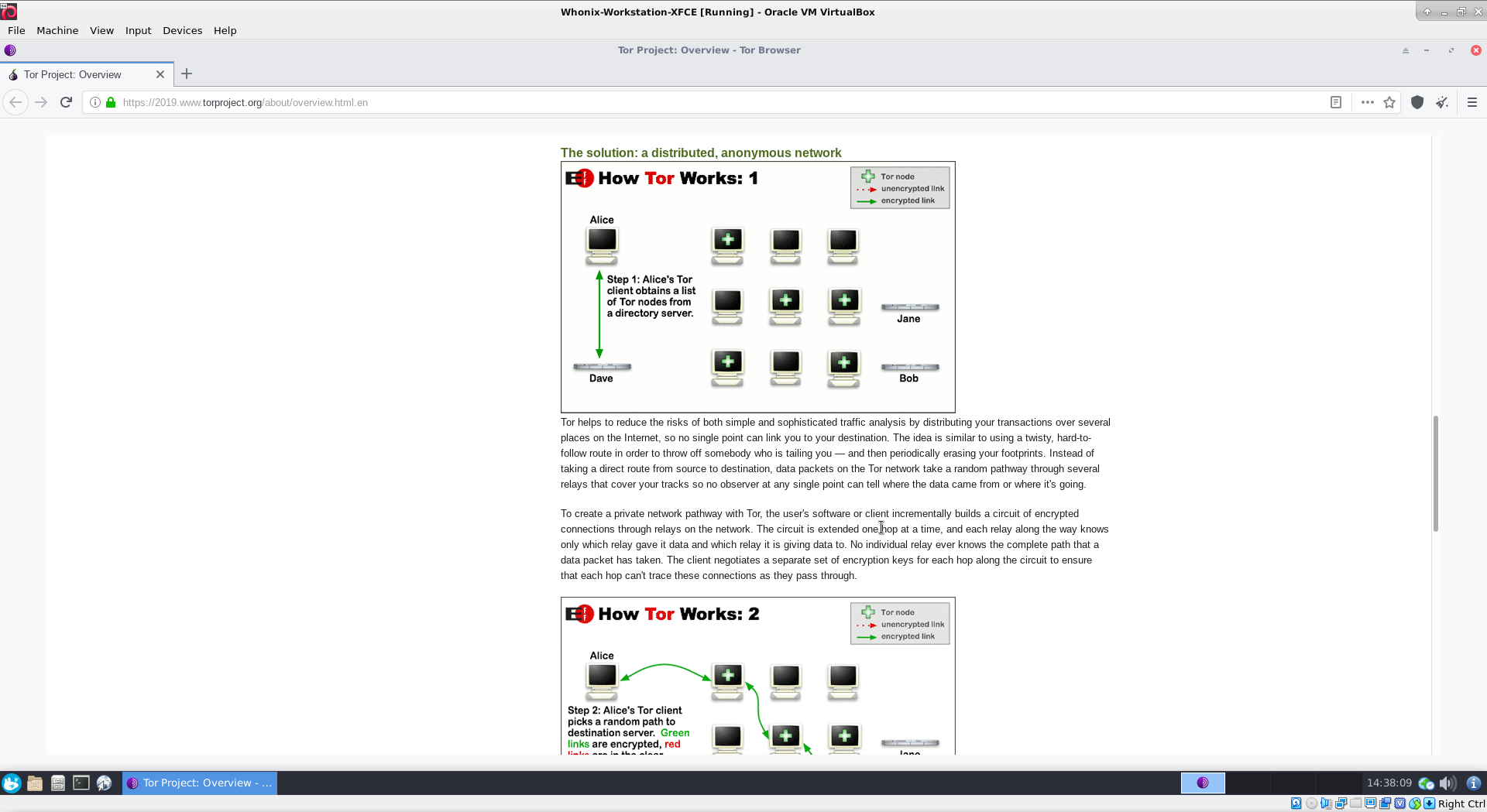
Task: Open the VirtualBox Help menu
Action: (x=225, y=30)
